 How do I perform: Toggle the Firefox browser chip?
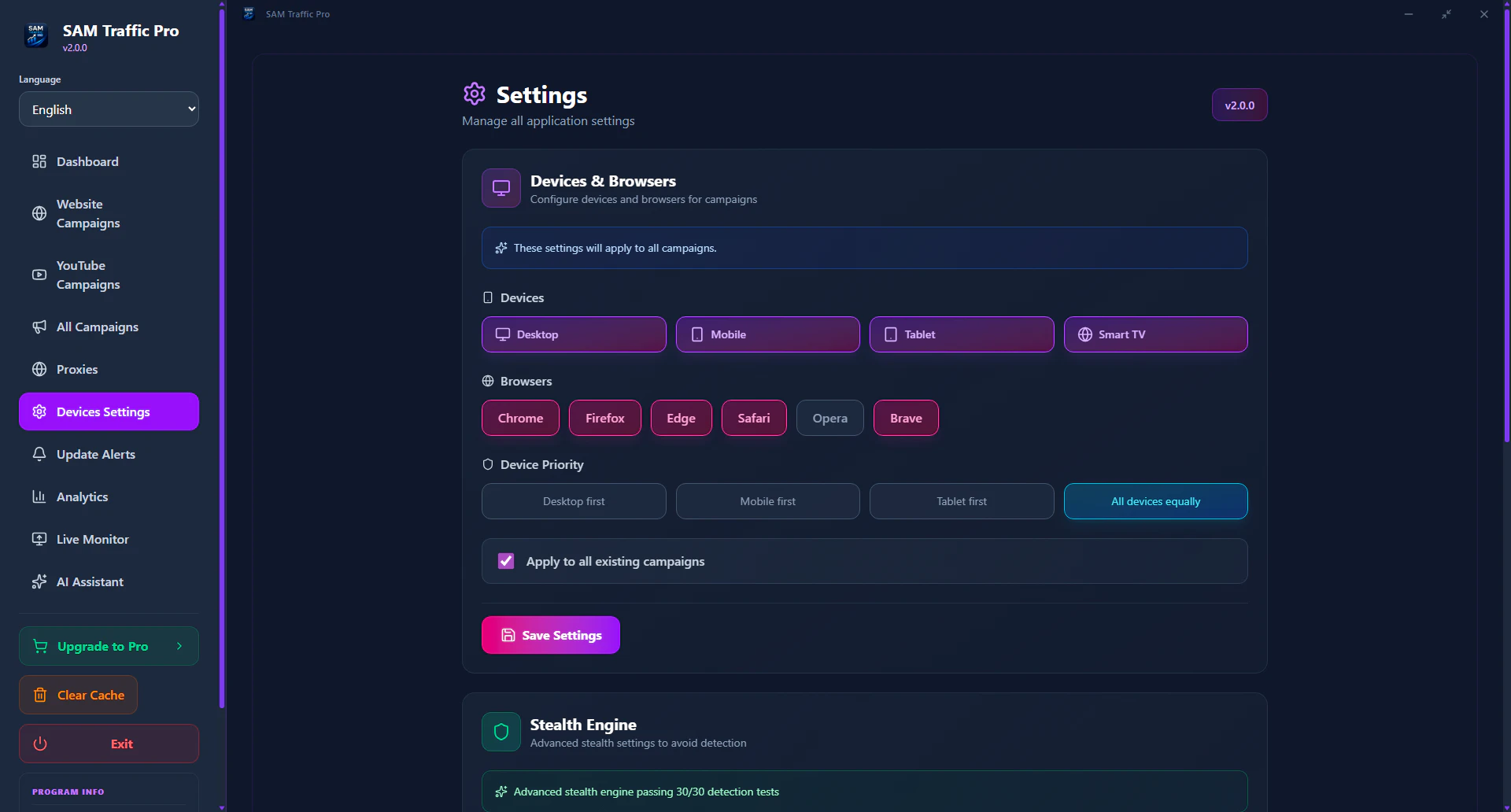pyautogui.click(x=605, y=418)
